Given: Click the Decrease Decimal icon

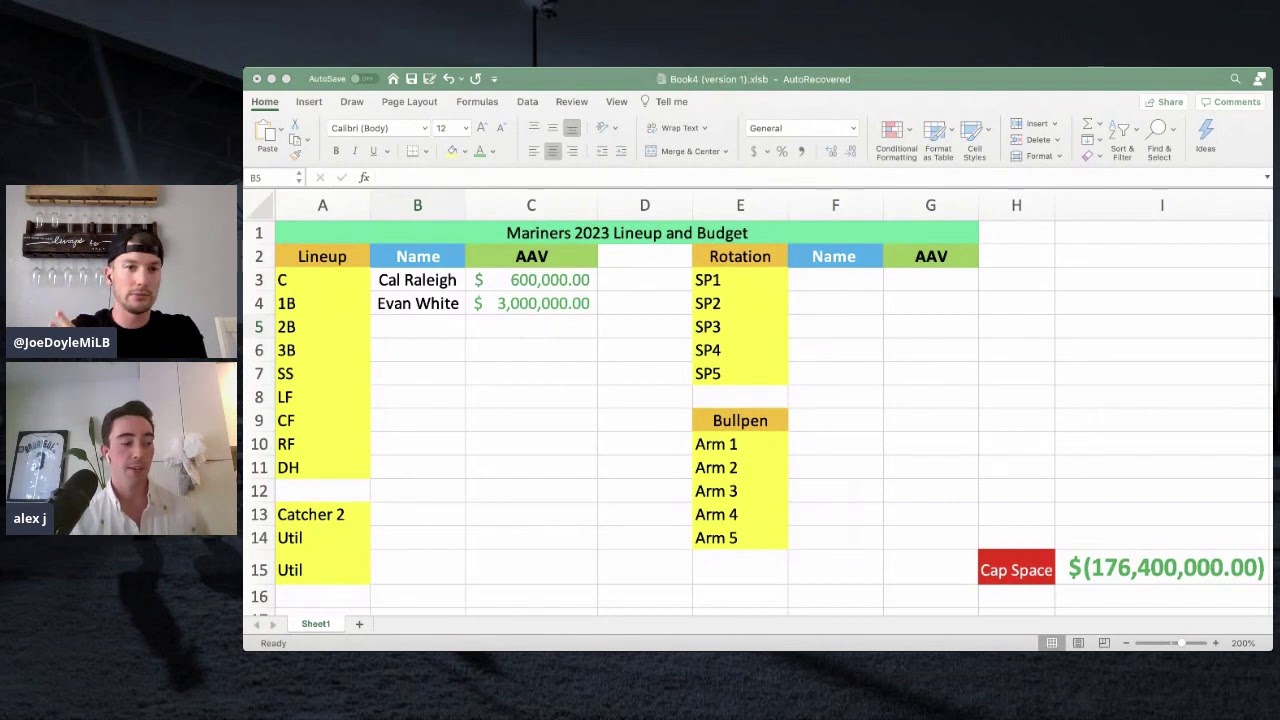Looking at the screenshot, I should pyautogui.click(x=851, y=151).
